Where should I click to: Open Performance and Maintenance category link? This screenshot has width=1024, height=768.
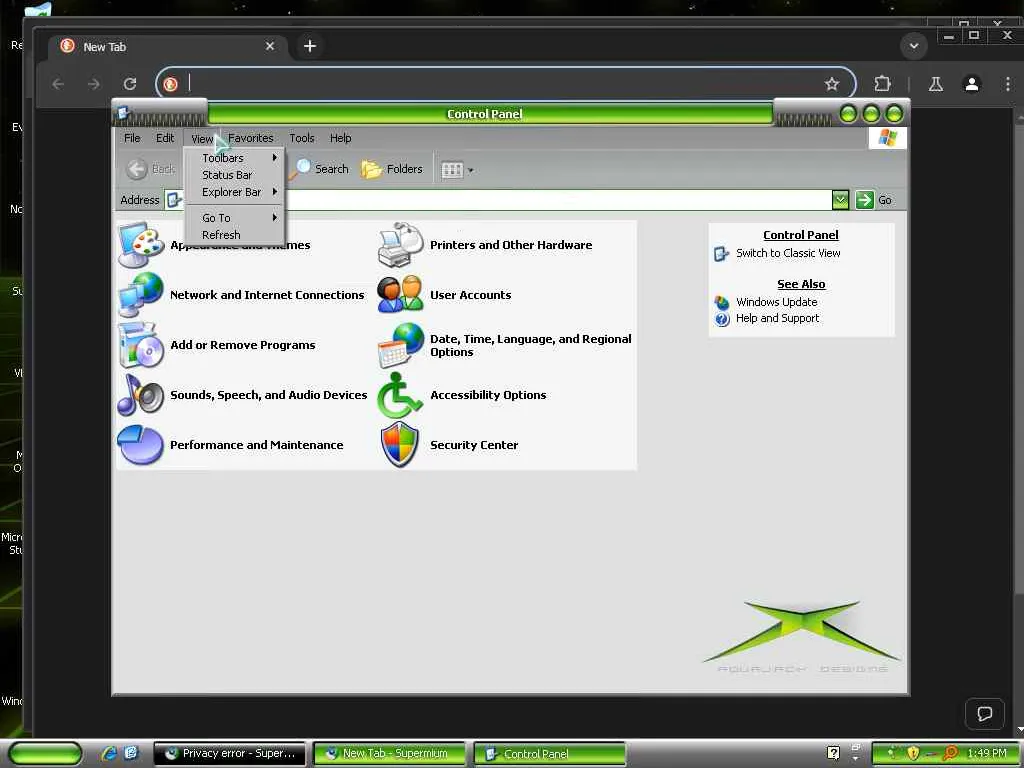pos(257,445)
